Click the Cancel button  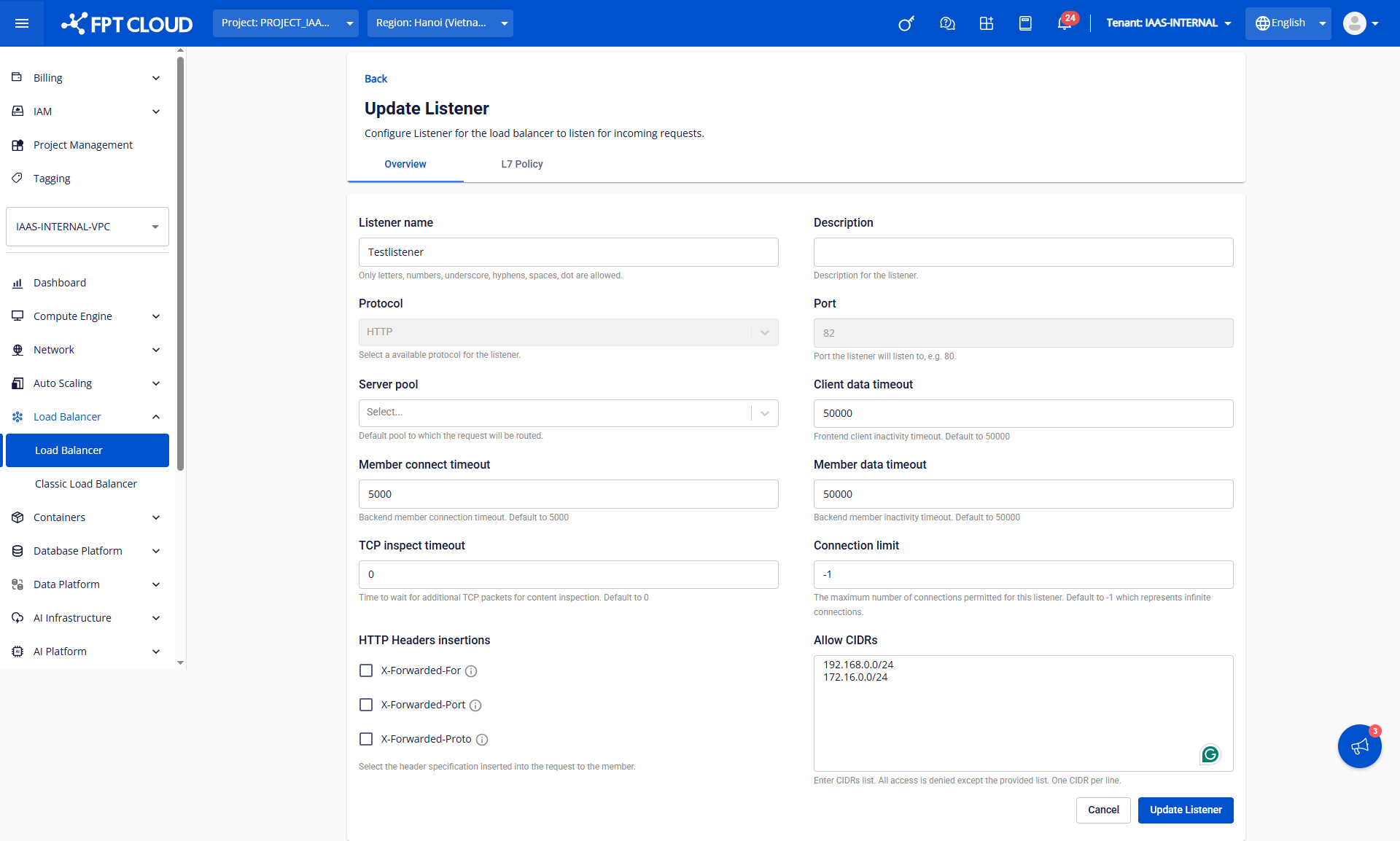[1103, 810]
